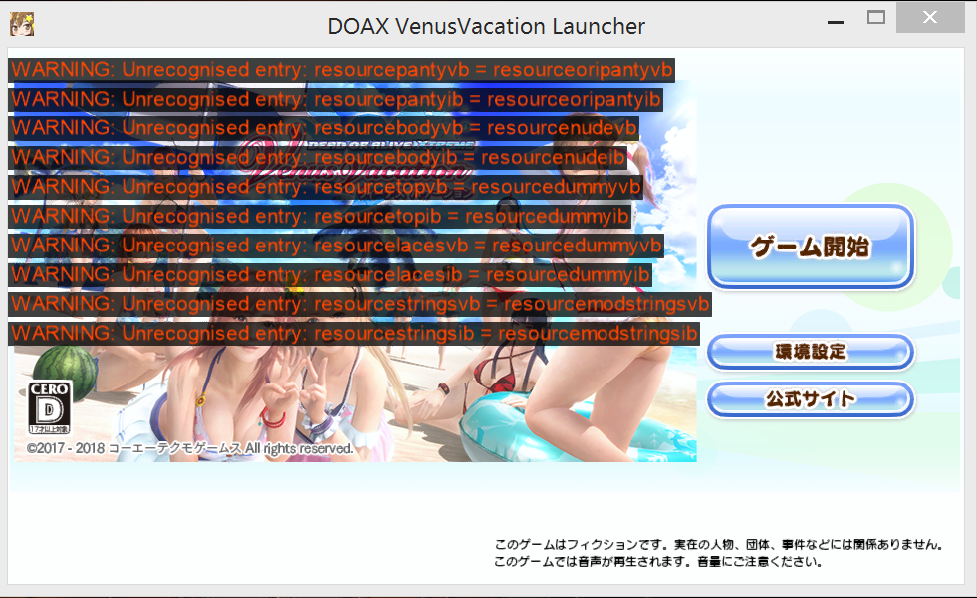977x598 pixels.
Task: Open the 公式サイト official site button
Action: click(x=811, y=399)
